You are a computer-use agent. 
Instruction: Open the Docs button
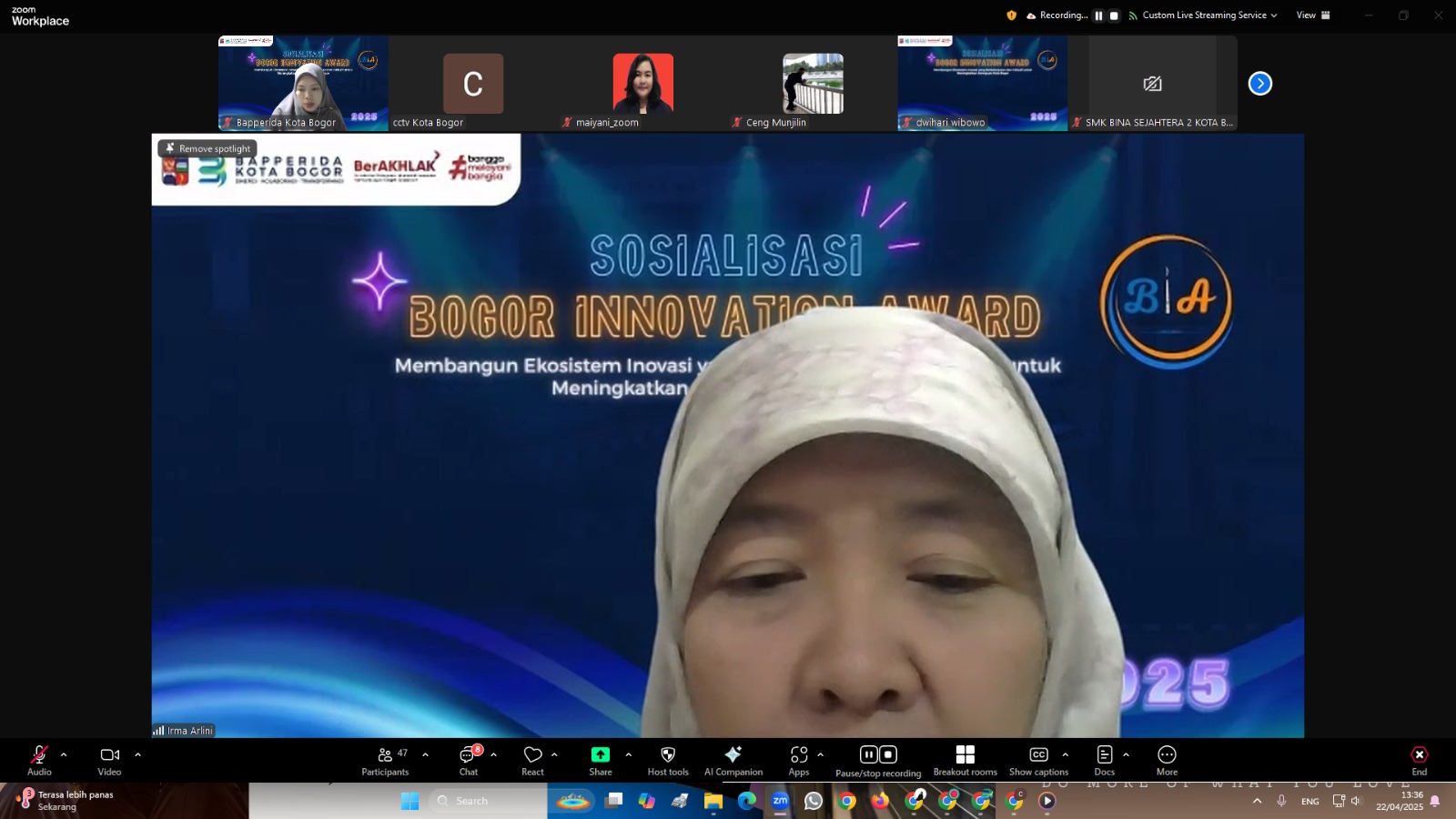tap(1105, 761)
